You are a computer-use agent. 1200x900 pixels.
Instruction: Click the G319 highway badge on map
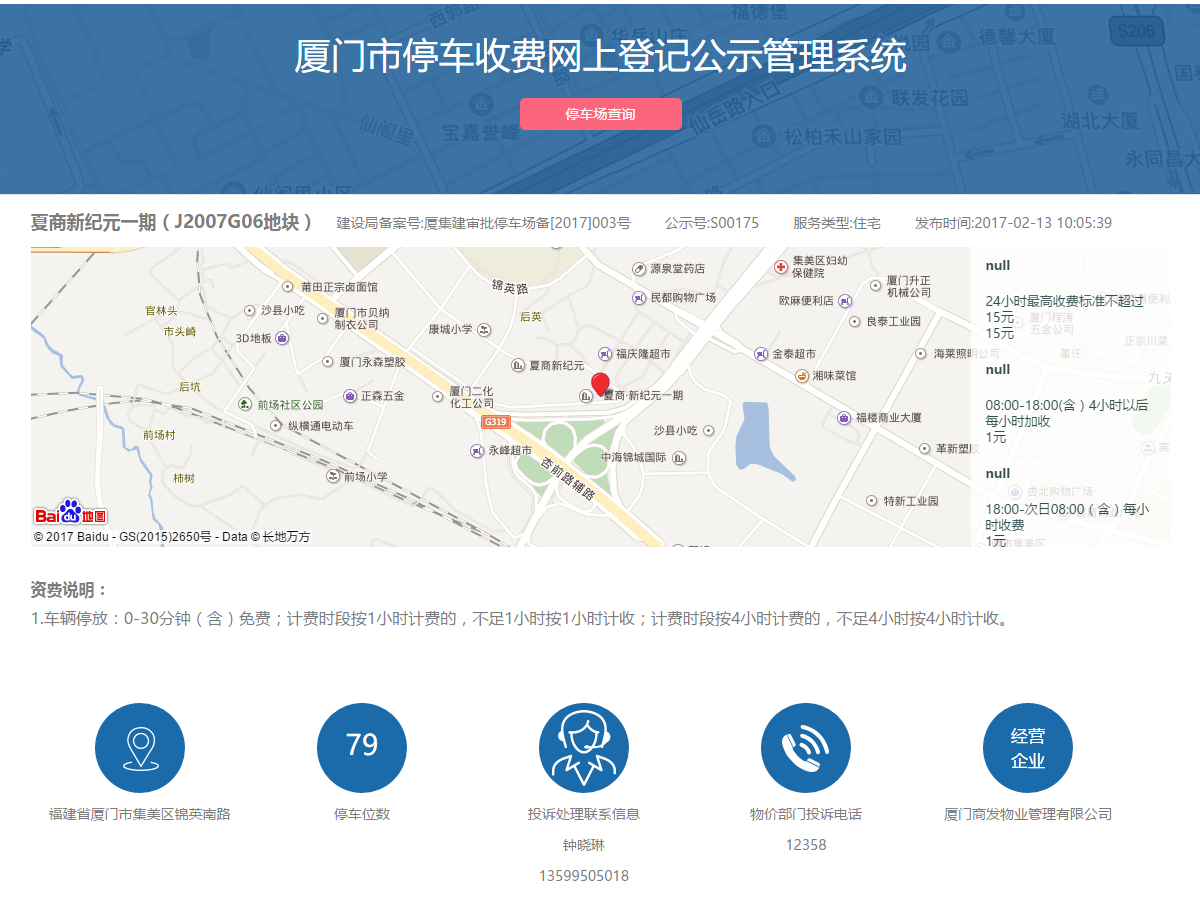(x=495, y=422)
